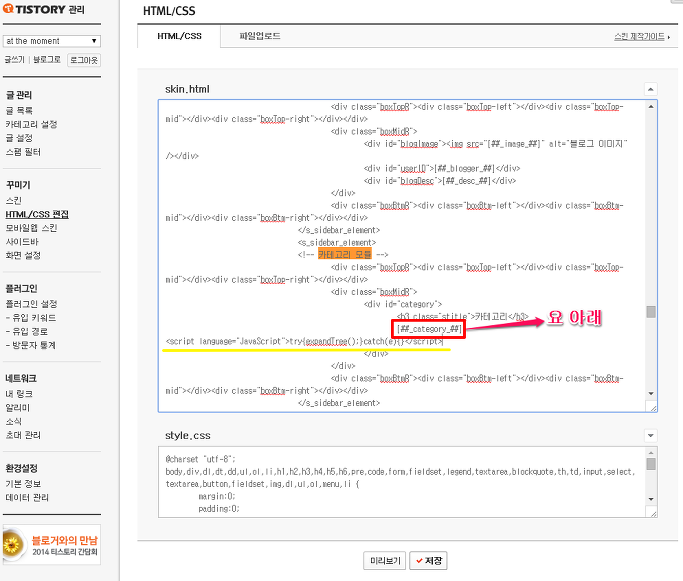Click the Tistory logo icon
Screen dimensions: 683x581
click(x=8, y=9)
